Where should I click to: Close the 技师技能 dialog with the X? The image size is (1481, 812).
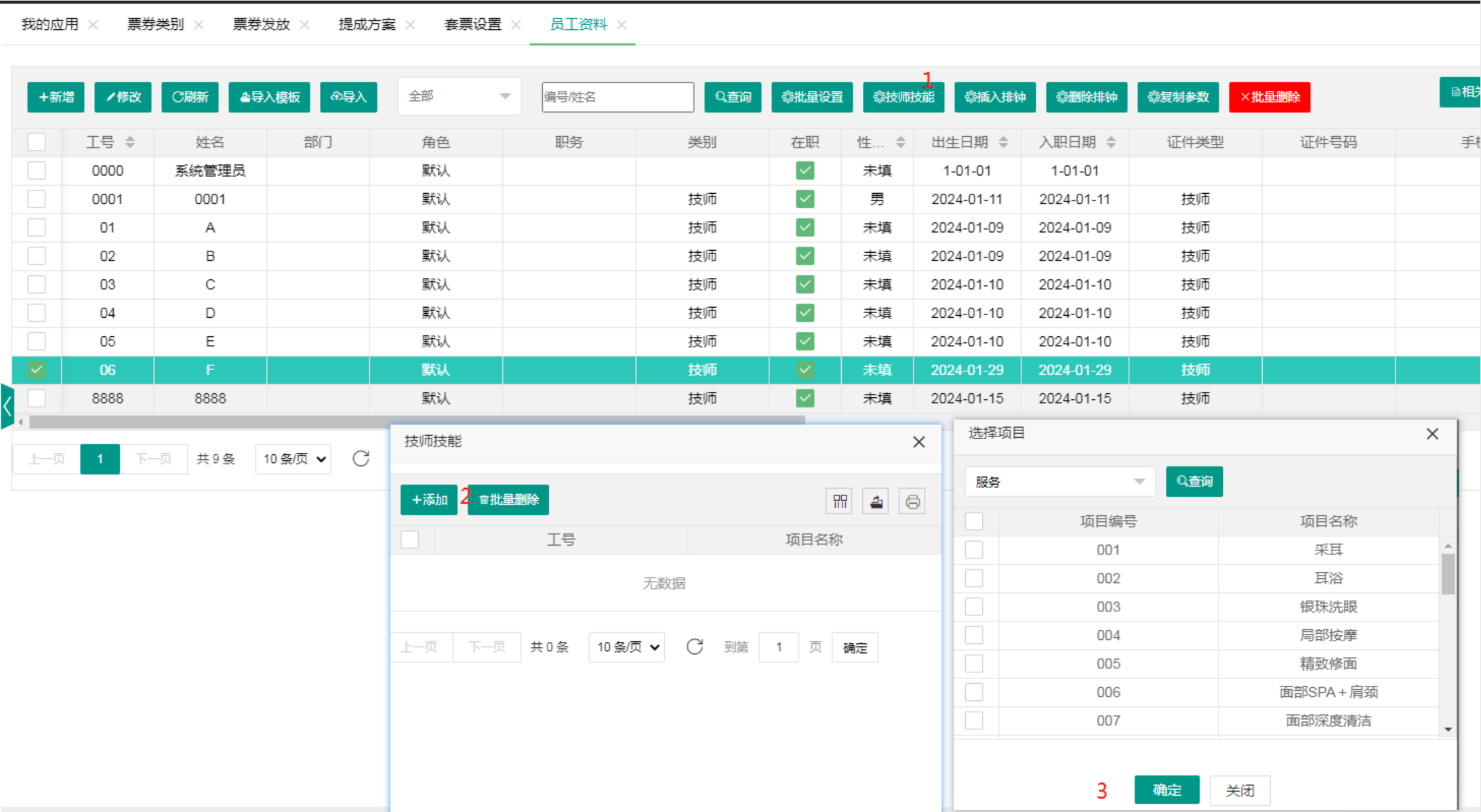click(919, 442)
